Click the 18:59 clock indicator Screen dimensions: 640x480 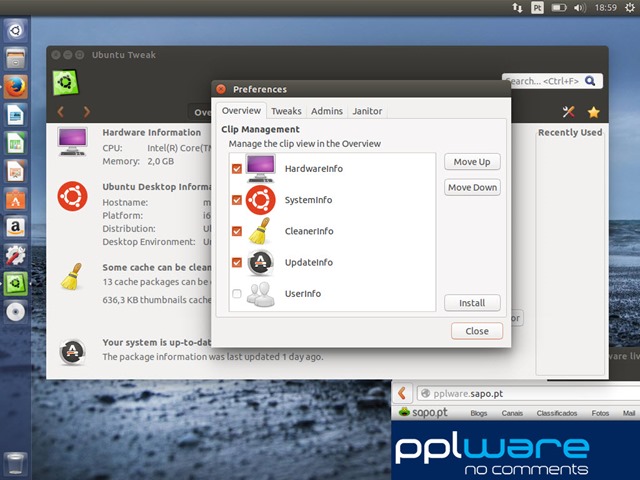pyautogui.click(x=606, y=7)
